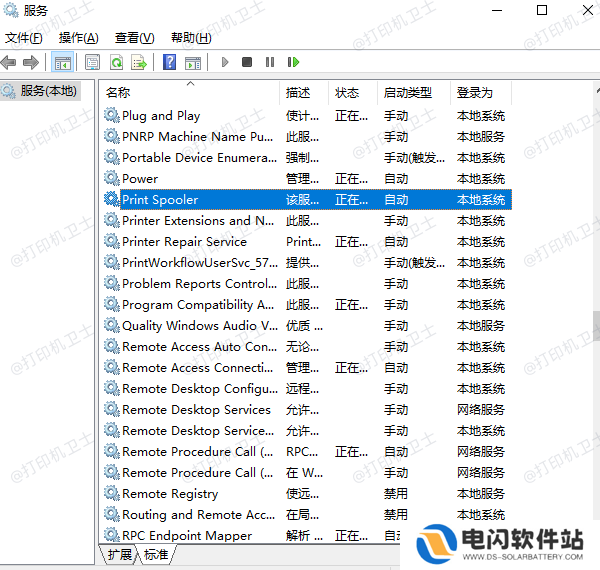Image resolution: width=600 pixels, height=570 pixels.
Task: Click gear icon of Plug and Play
Action: (x=112, y=115)
